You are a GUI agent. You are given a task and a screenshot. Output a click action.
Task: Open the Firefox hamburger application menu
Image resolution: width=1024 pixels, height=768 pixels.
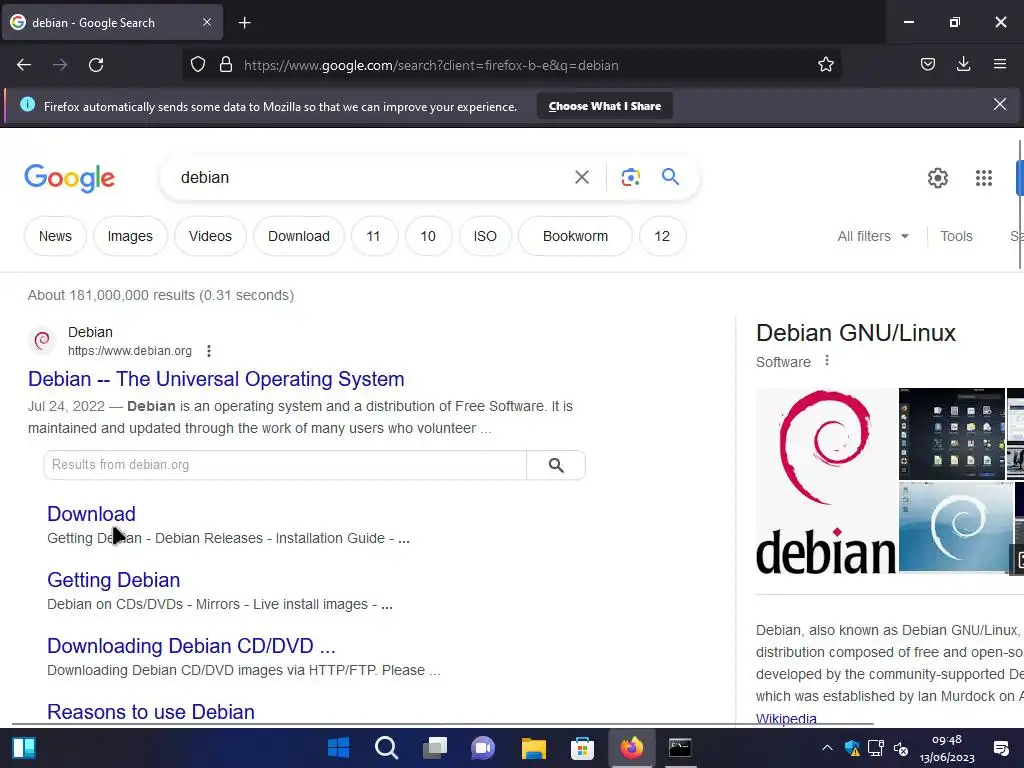click(x=1000, y=64)
